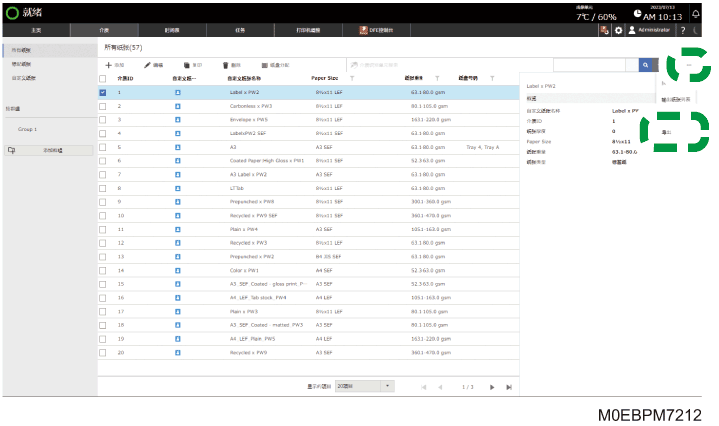The image size is (719, 426).
Task: Click the blue custom paper icon in row 5
Action: [x=177, y=147]
